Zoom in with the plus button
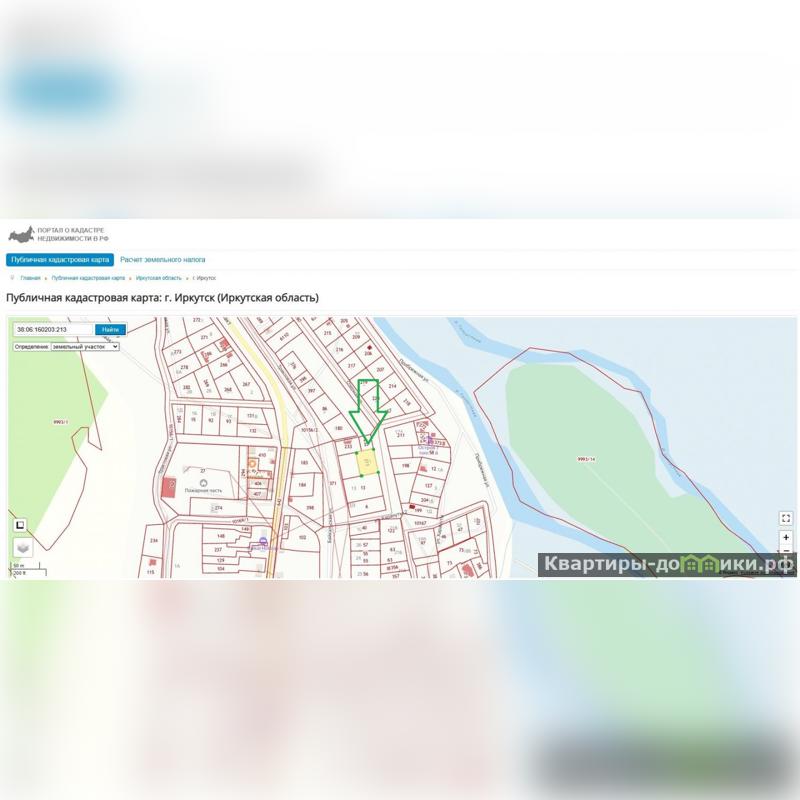The height and width of the screenshot is (800, 800). tap(786, 537)
